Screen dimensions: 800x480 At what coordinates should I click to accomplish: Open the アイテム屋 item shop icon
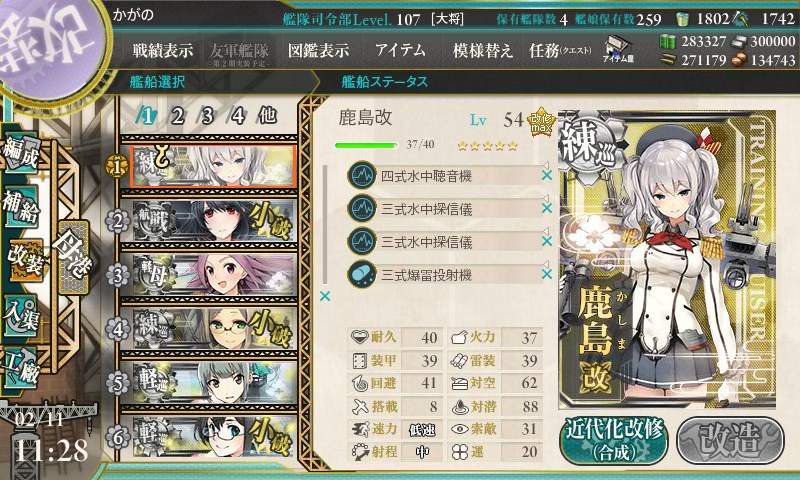click(x=618, y=49)
